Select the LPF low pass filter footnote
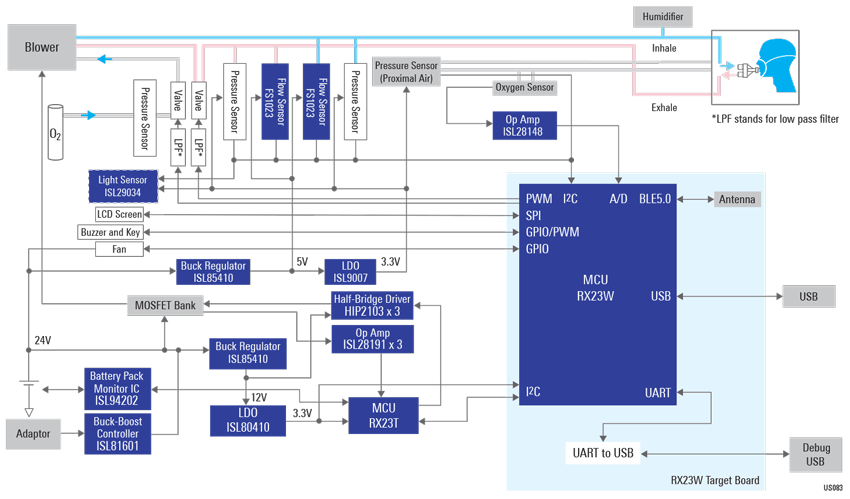 (x=775, y=119)
